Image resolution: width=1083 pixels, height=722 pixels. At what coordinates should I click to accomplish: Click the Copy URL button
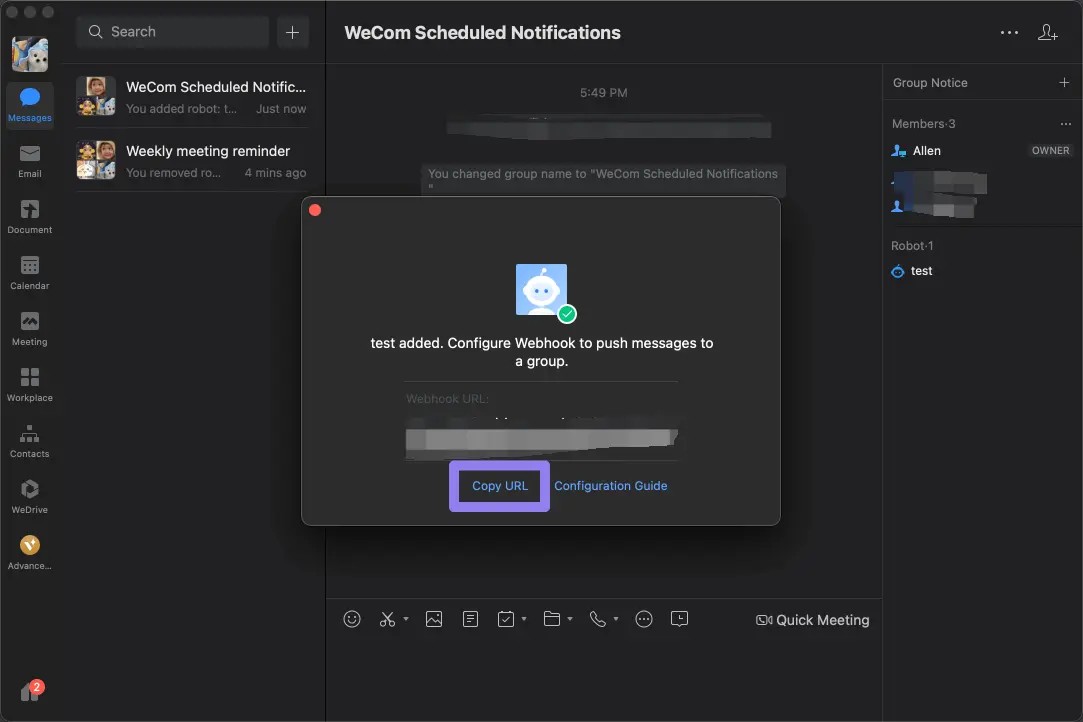pos(500,486)
